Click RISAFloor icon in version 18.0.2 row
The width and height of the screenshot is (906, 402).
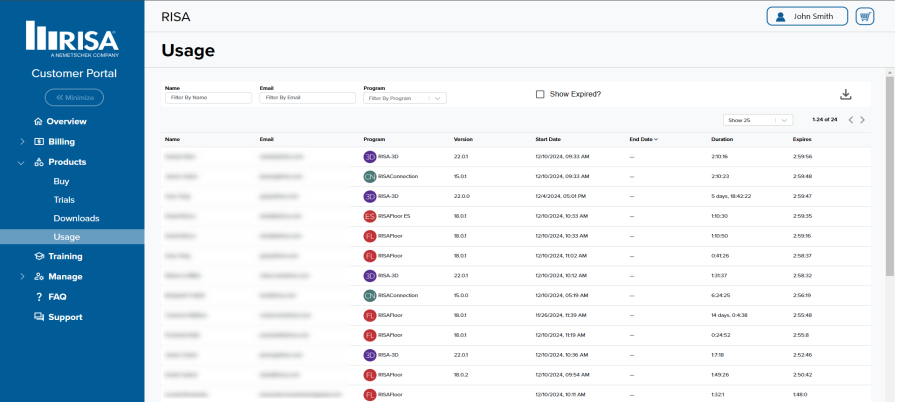tap(370, 375)
